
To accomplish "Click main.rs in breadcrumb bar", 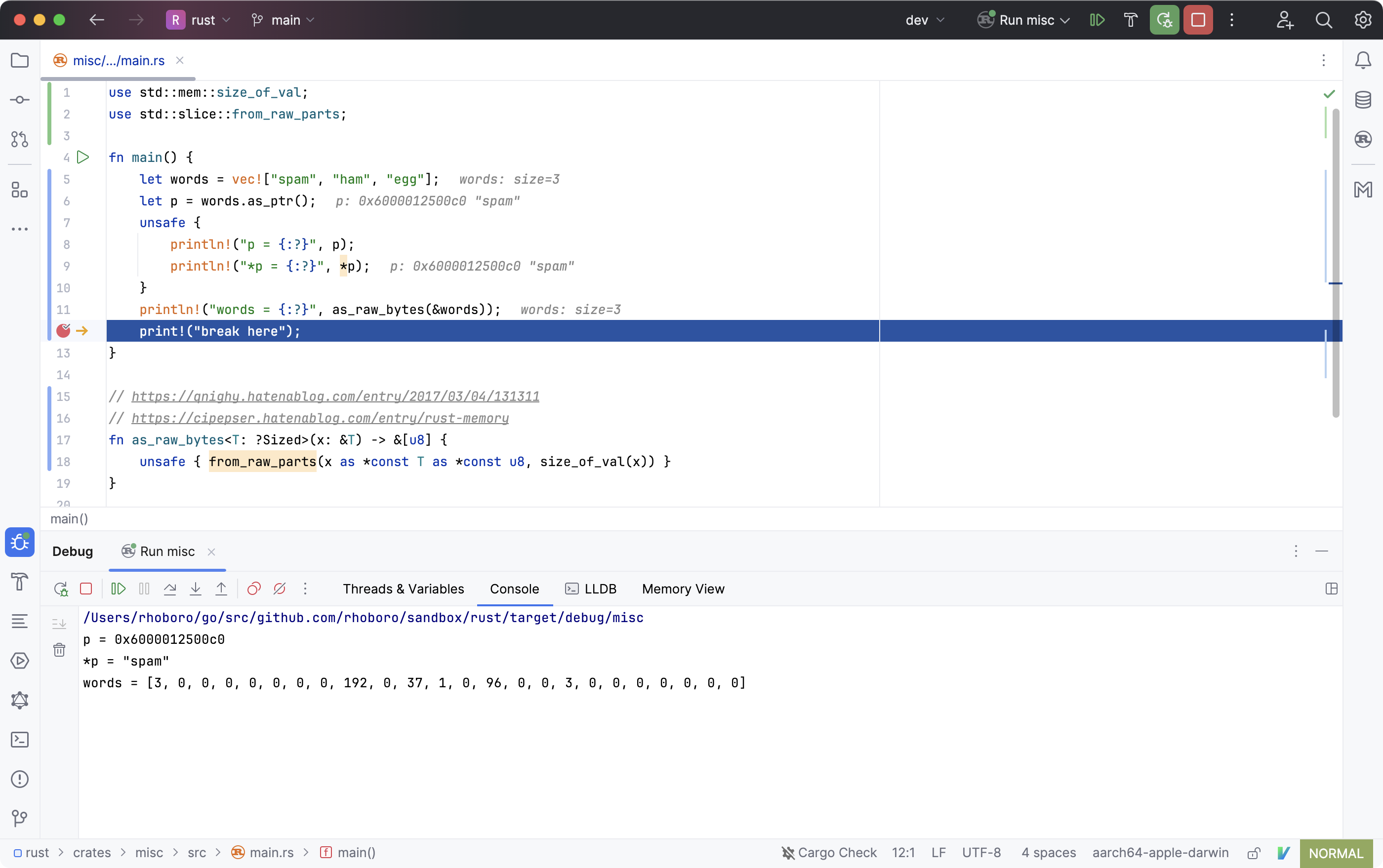I will pos(263,853).
